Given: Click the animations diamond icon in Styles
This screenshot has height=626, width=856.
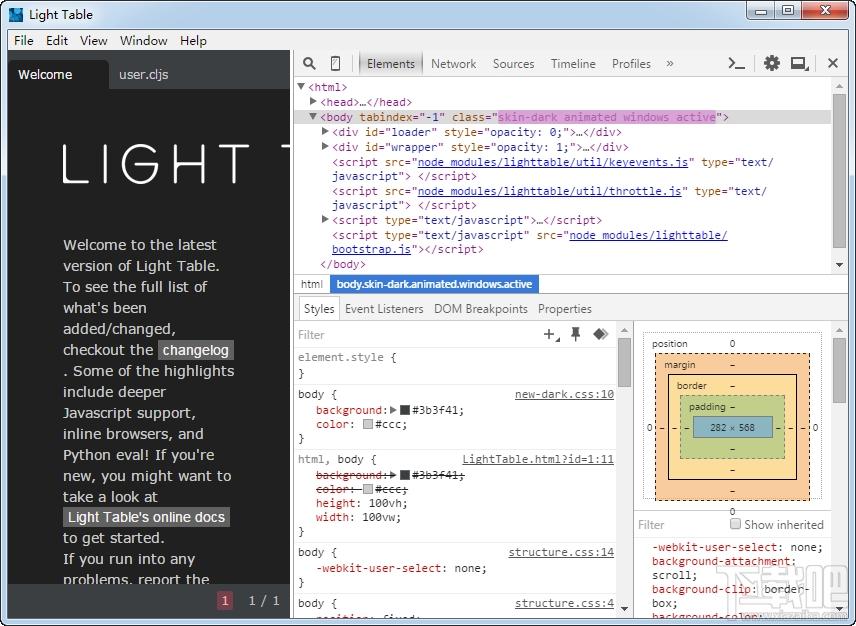Looking at the screenshot, I should [x=601, y=334].
